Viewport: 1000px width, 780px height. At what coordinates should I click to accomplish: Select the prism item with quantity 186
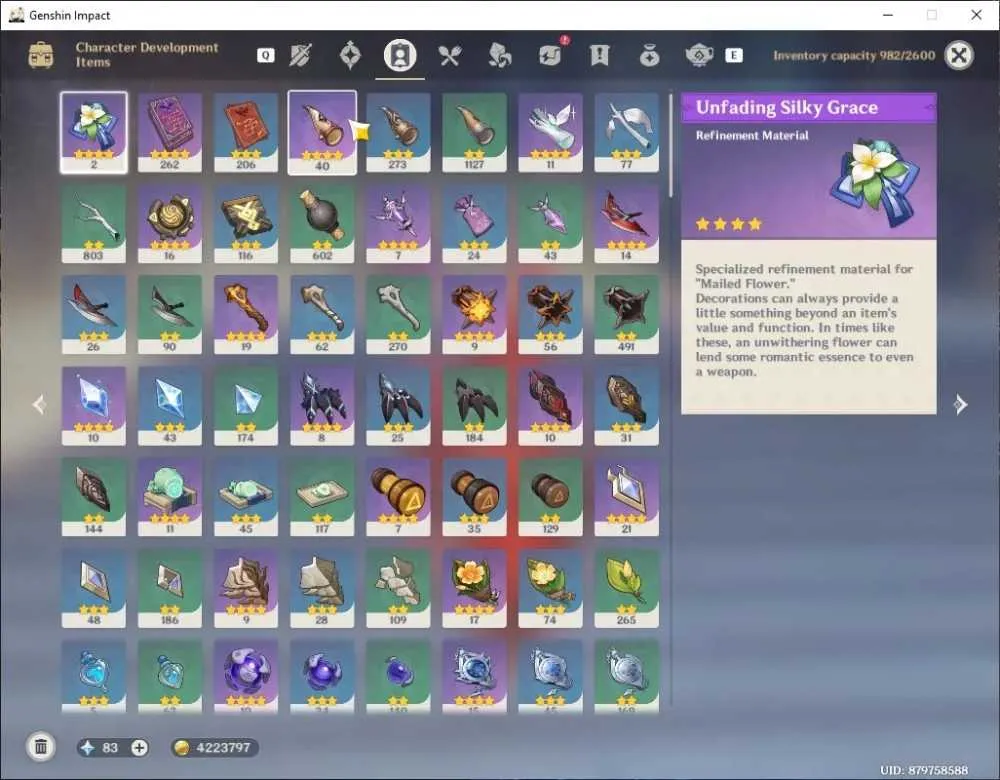click(x=170, y=588)
